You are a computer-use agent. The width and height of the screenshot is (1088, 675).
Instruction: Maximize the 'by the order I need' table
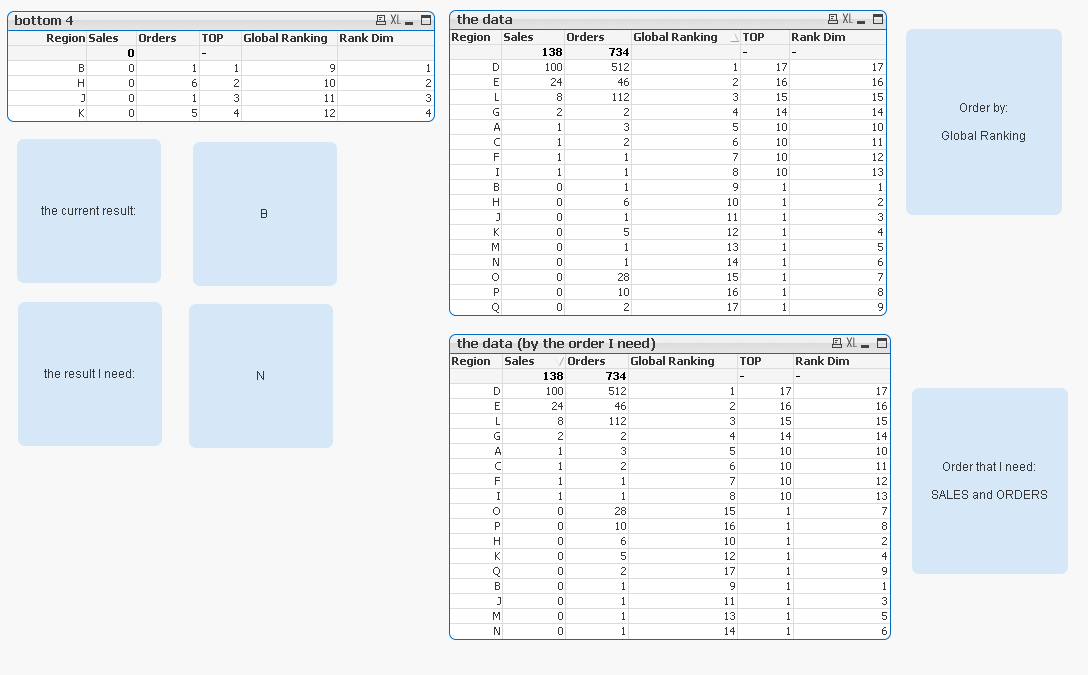[882, 343]
